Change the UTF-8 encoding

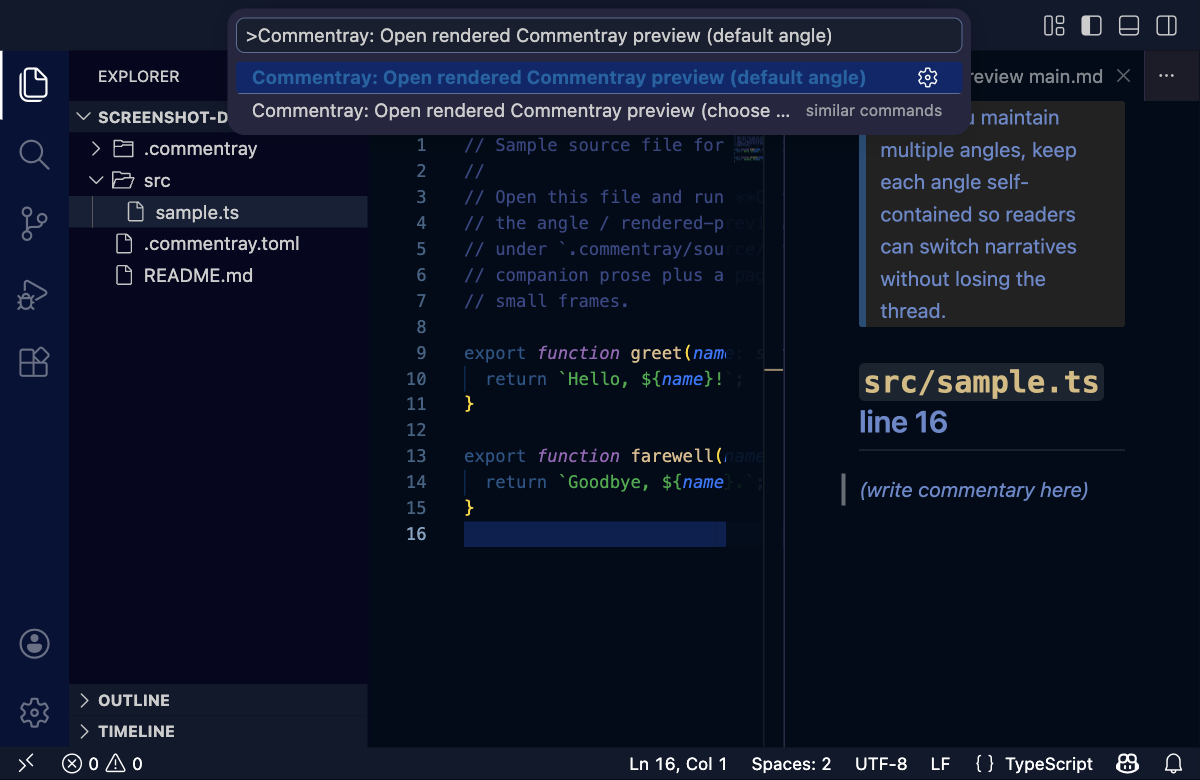tap(881, 764)
